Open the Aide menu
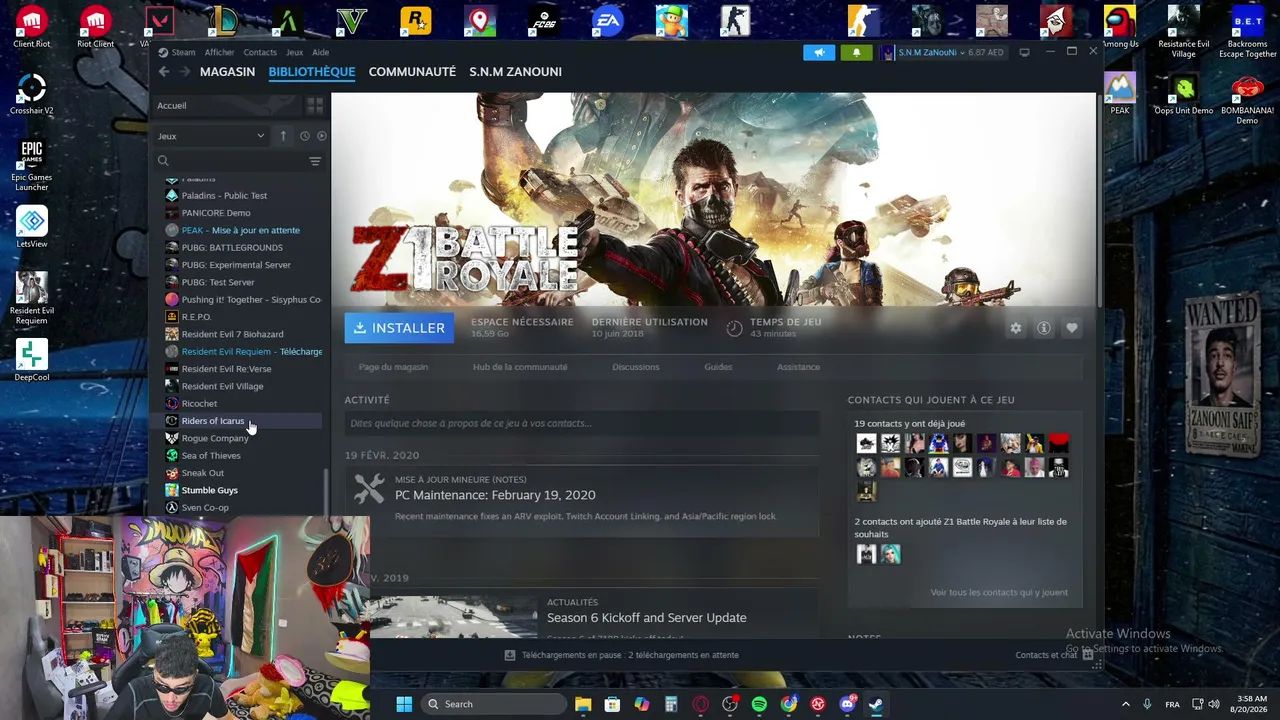The image size is (1280, 720). (x=320, y=52)
